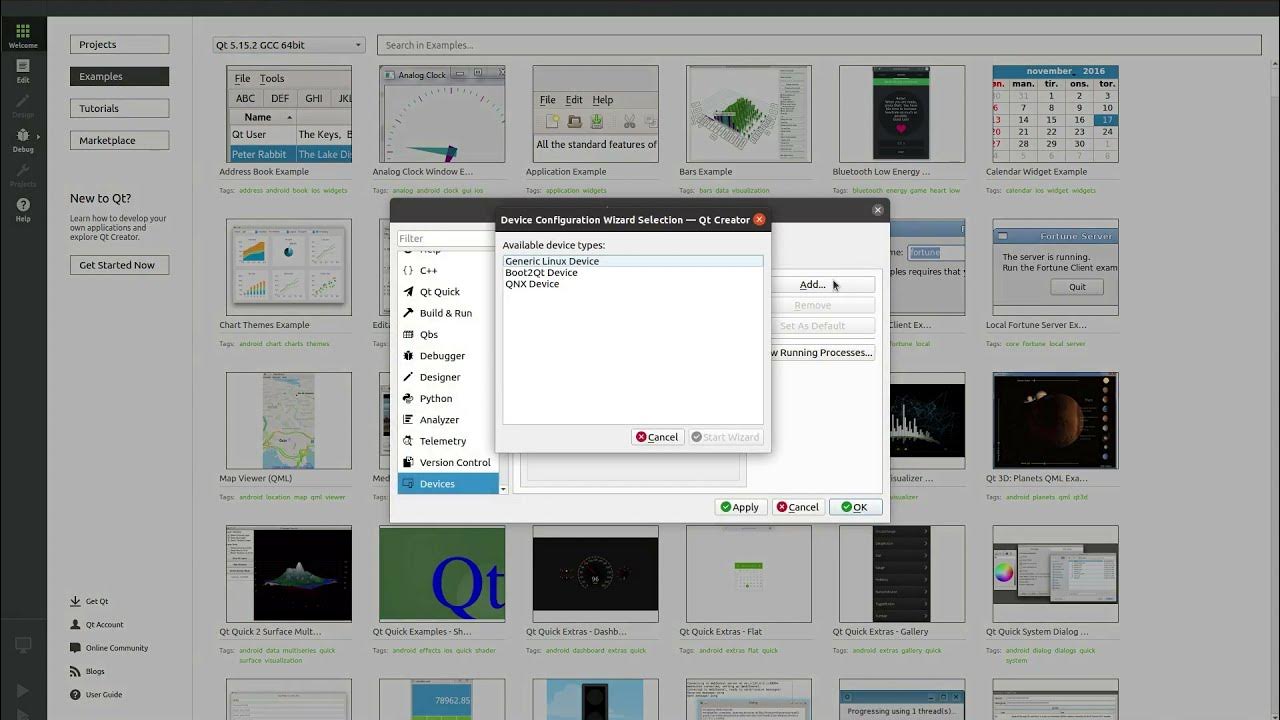The image size is (1280, 720).
Task: Click the Search in Examples field
Action: coord(819,45)
